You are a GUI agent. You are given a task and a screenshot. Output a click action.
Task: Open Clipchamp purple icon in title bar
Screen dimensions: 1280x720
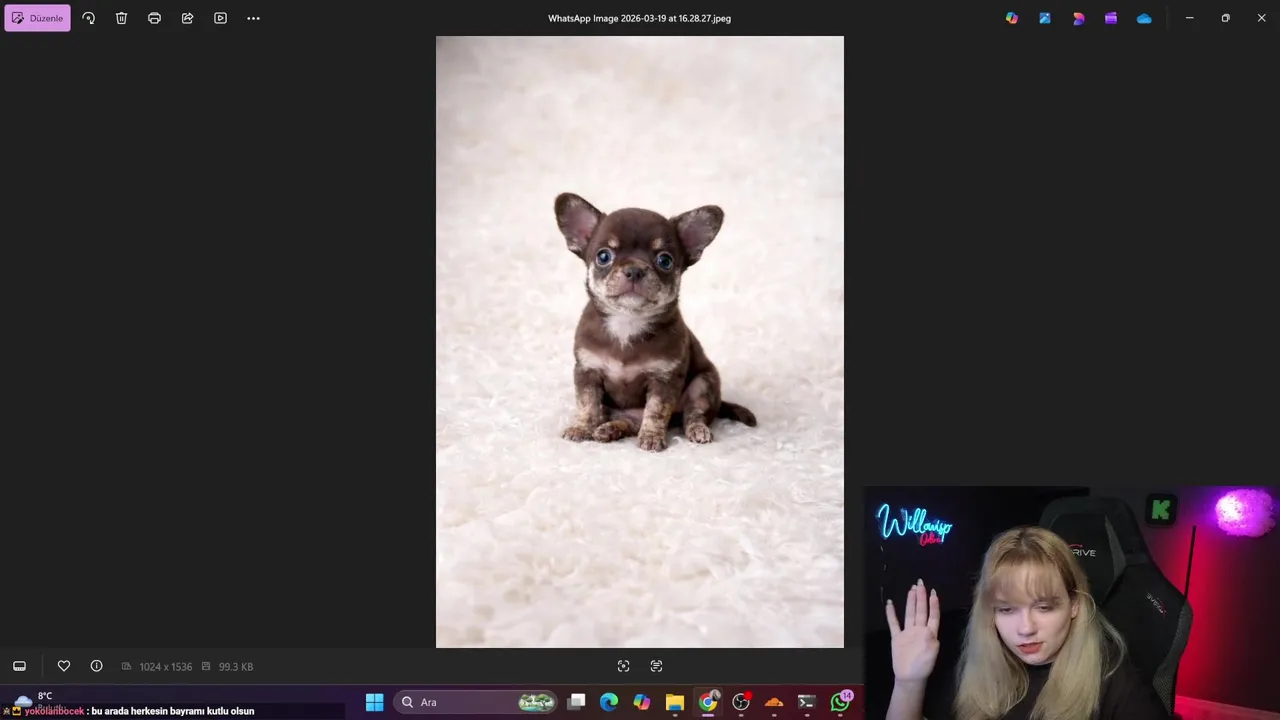coord(1111,18)
